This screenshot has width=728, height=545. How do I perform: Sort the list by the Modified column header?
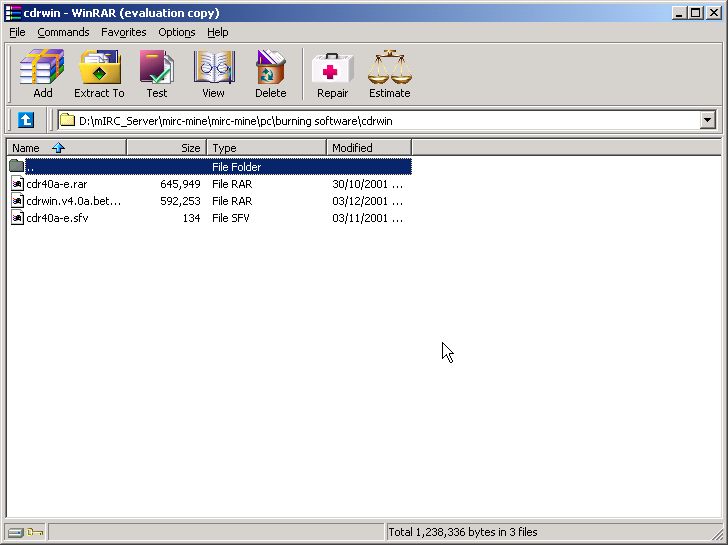pos(369,148)
